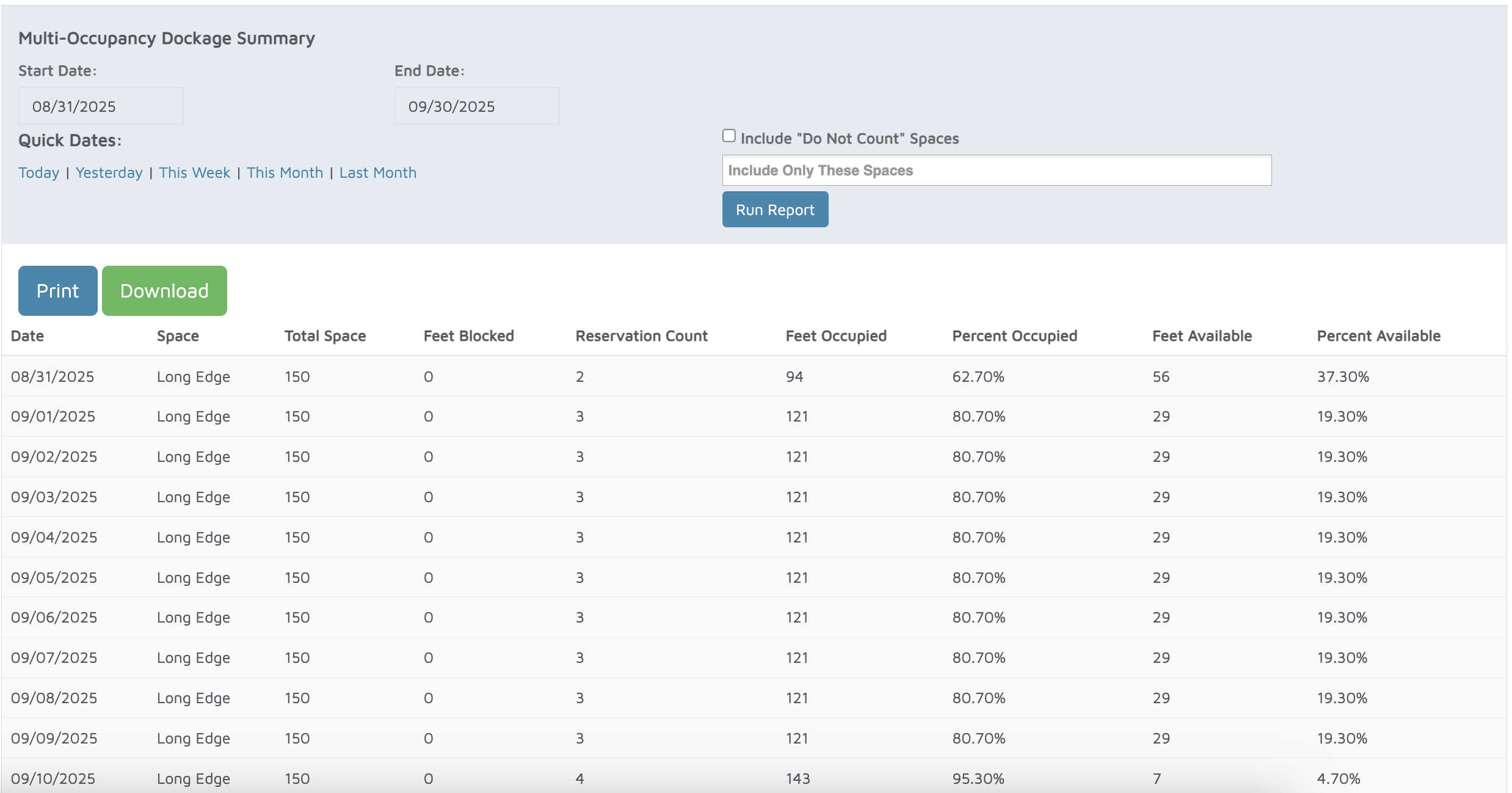Click Include Only These Spaces field
The image size is (1512, 793).
pyautogui.click(x=996, y=170)
